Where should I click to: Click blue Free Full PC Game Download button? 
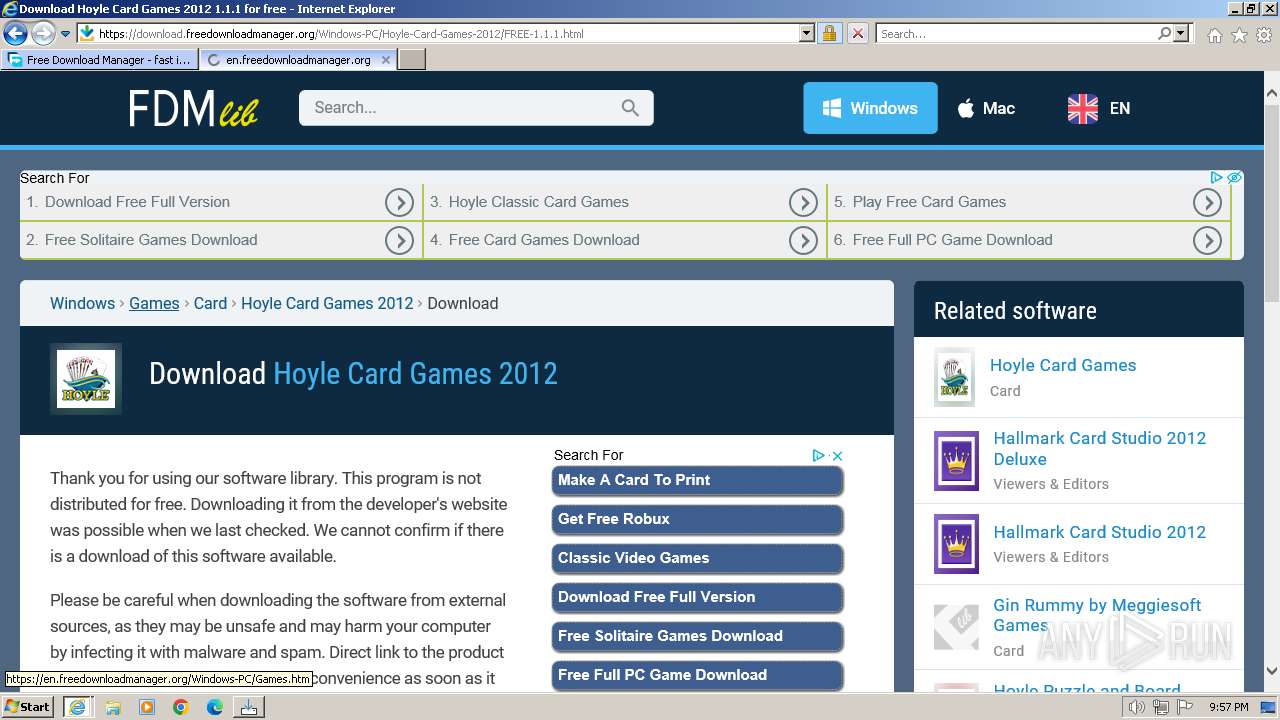697,676
